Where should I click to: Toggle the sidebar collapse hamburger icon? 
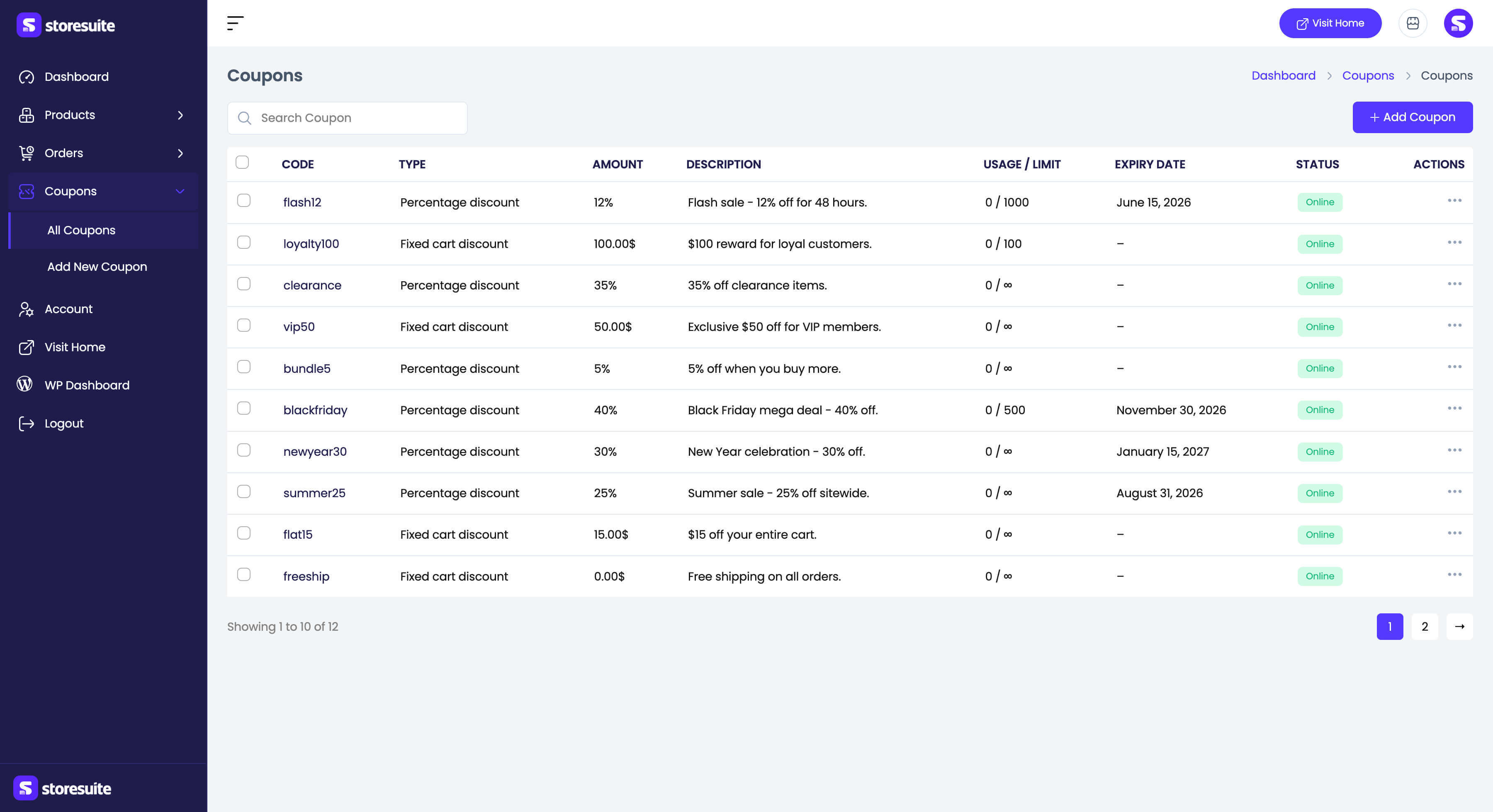[x=235, y=23]
